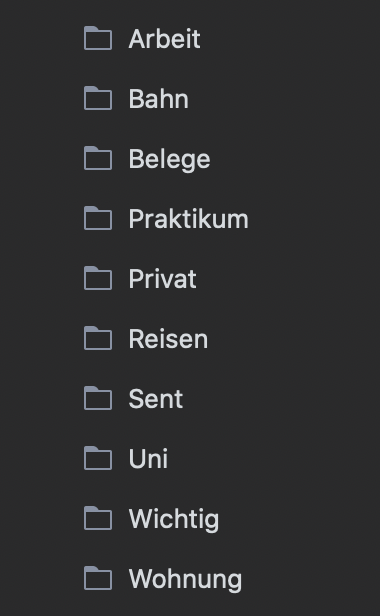Open the Bahn folder label
This screenshot has width=380, height=616.
(x=159, y=99)
